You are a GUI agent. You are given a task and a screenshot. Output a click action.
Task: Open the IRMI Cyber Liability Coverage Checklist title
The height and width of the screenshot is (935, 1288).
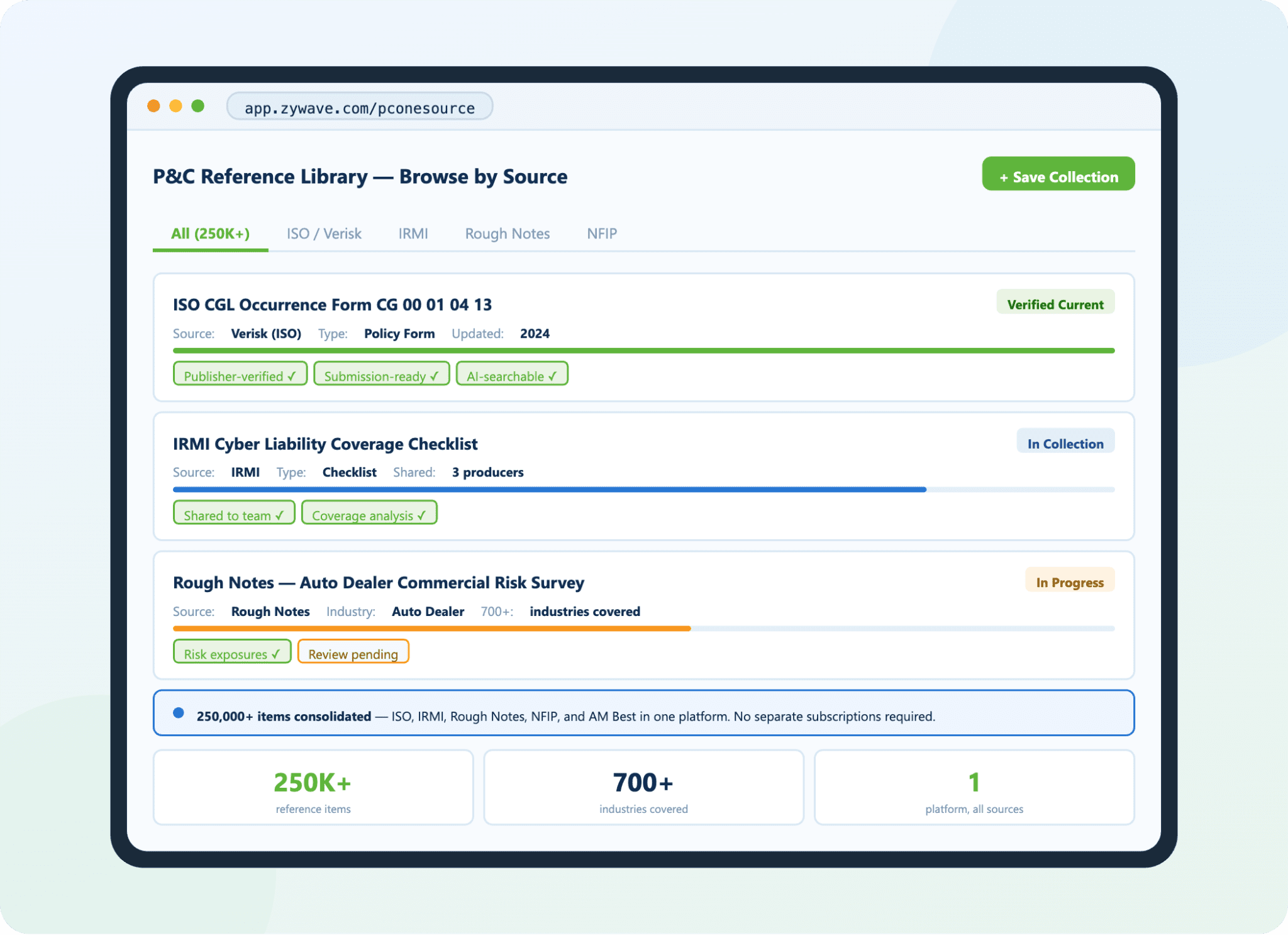click(325, 444)
